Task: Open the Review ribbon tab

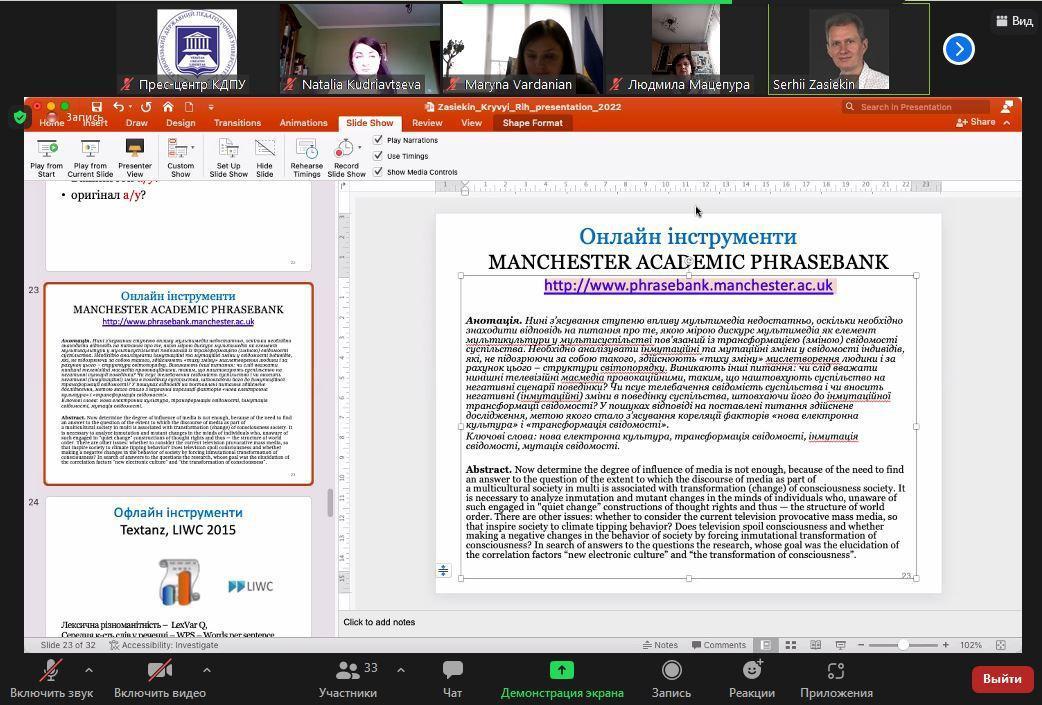Action: tap(427, 123)
